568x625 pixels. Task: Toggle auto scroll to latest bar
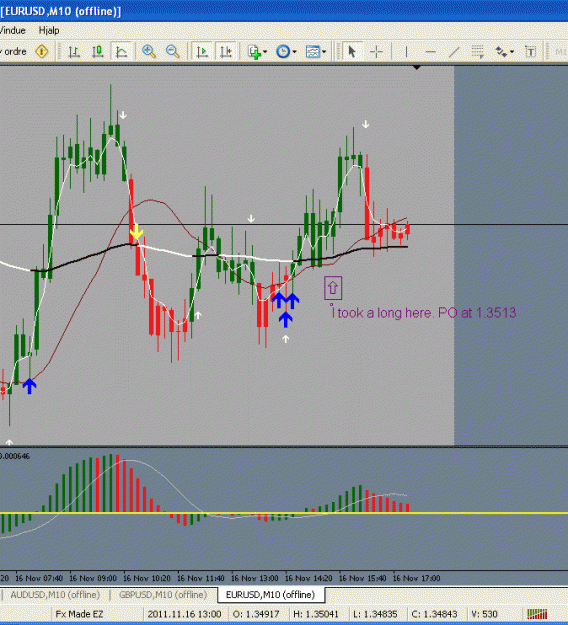202,52
